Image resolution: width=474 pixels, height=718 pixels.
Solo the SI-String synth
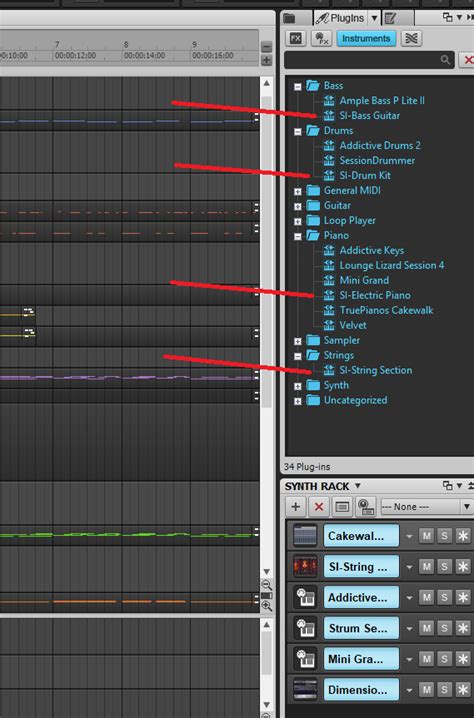(x=444, y=566)
